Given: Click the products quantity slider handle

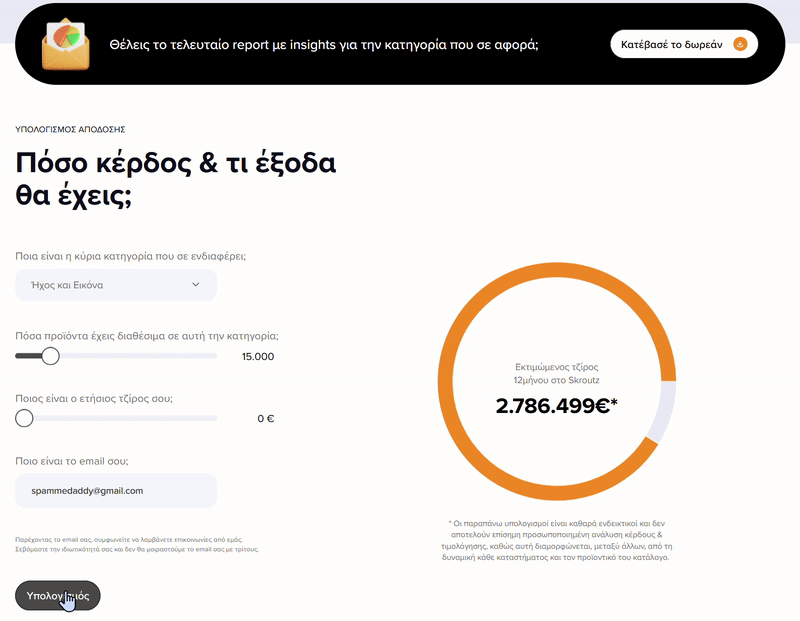Looking at the screenshot, I should pos(50,356).
